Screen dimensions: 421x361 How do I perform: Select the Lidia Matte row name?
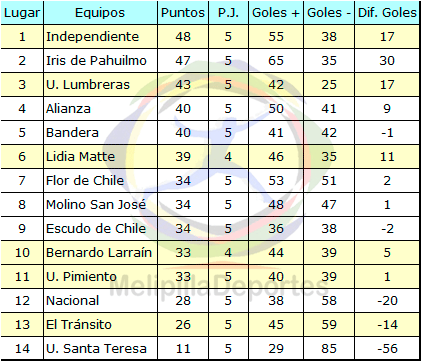pos(80,156)
